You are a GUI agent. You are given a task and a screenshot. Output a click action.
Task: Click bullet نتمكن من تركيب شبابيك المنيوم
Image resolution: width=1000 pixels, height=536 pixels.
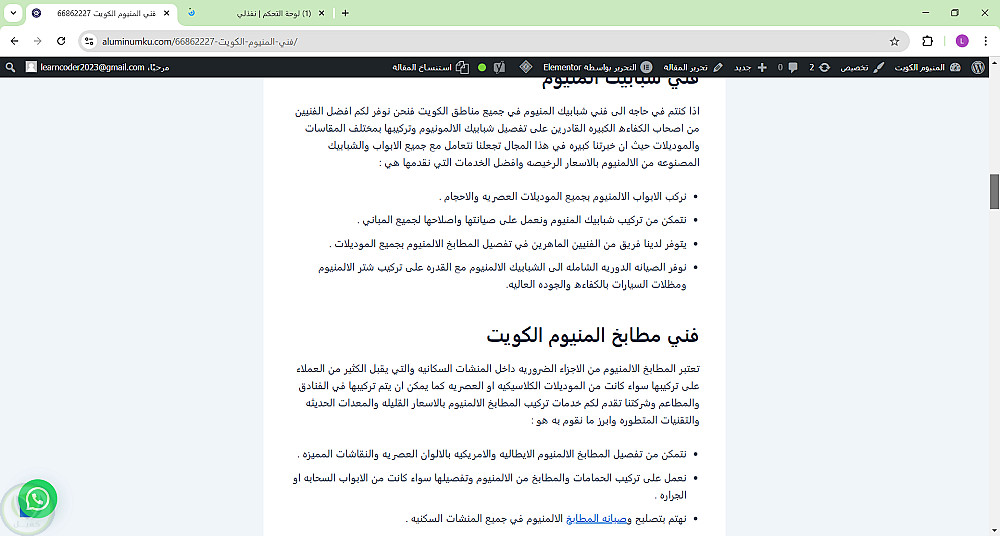tap(522, 220)
